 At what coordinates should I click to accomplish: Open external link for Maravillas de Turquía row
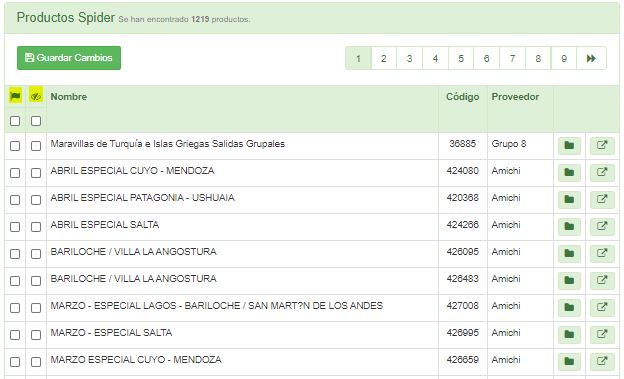click(x=602, y=146)
